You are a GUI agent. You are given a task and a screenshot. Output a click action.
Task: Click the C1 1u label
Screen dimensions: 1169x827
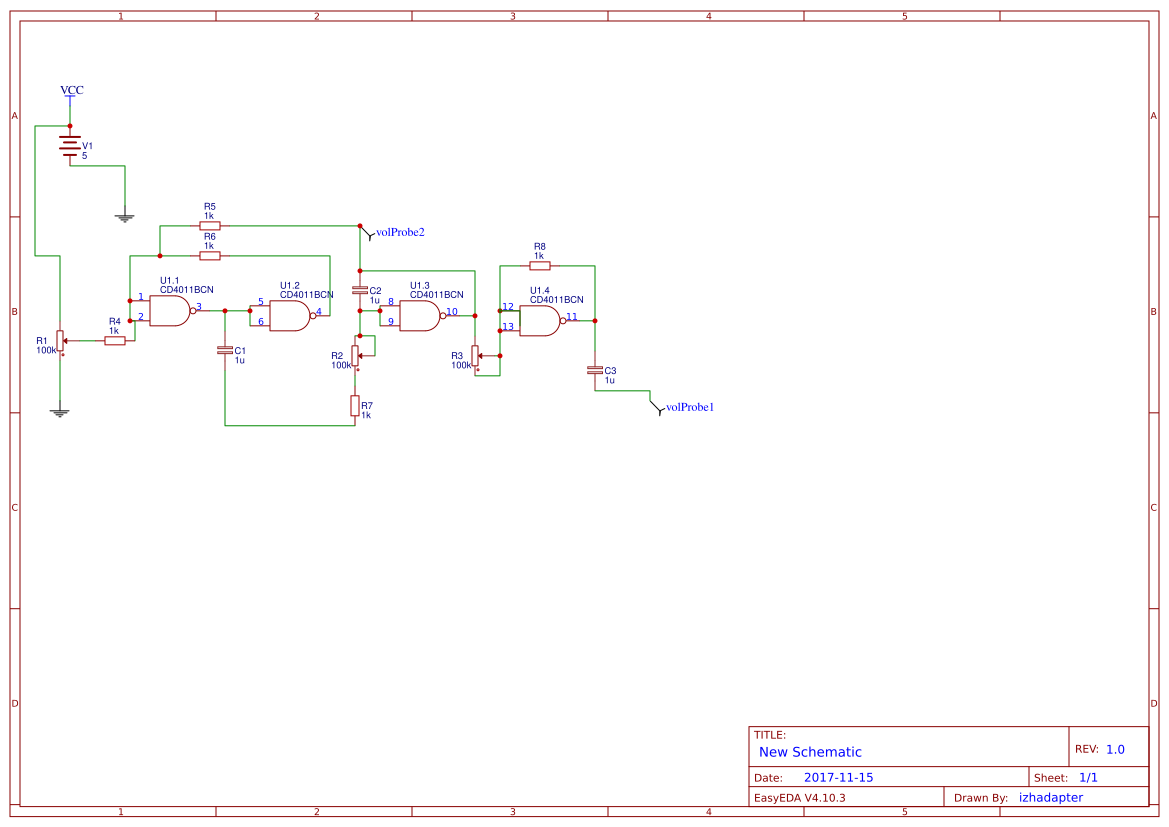tap(239, 360)
